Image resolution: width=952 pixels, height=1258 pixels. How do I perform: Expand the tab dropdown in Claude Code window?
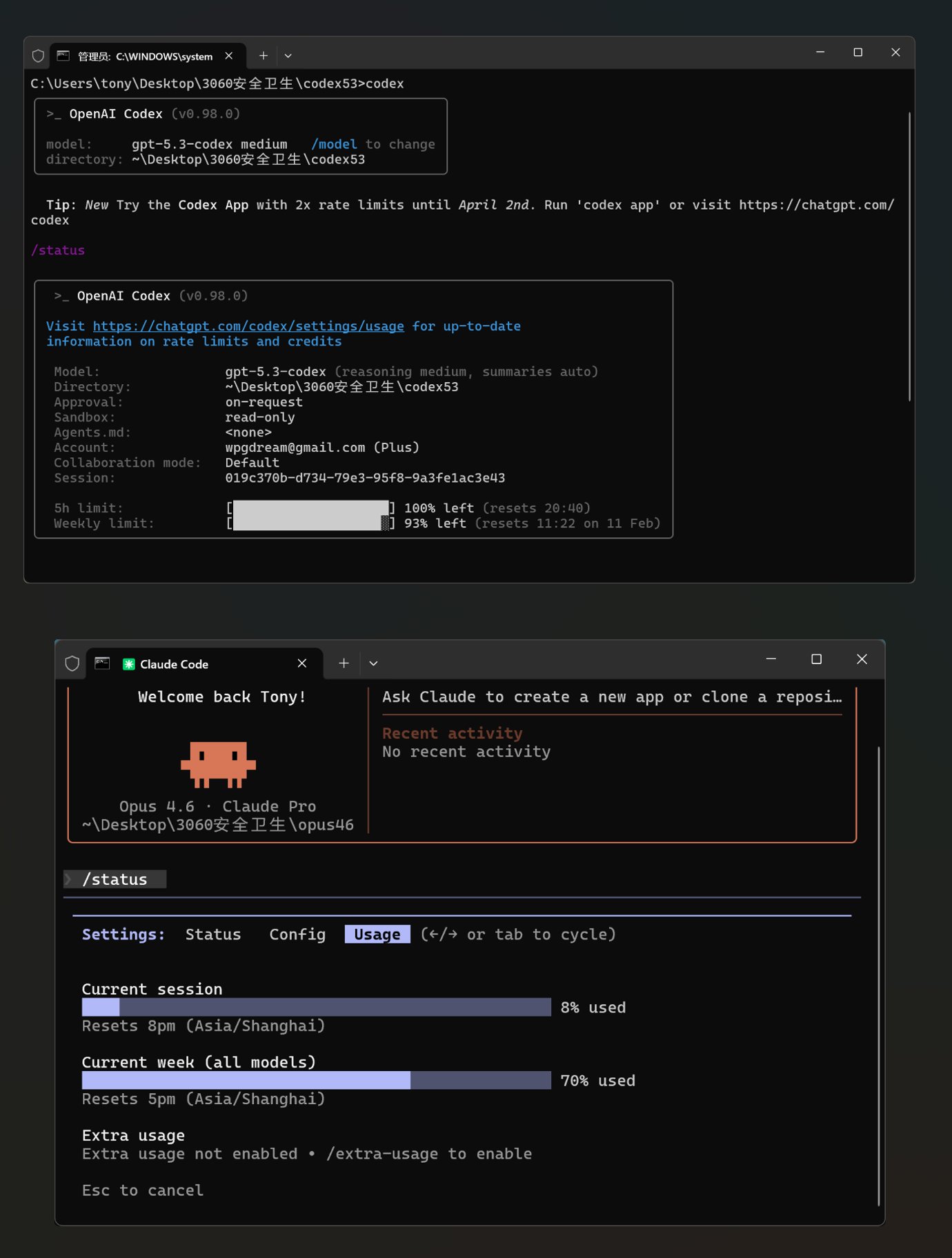373,663
